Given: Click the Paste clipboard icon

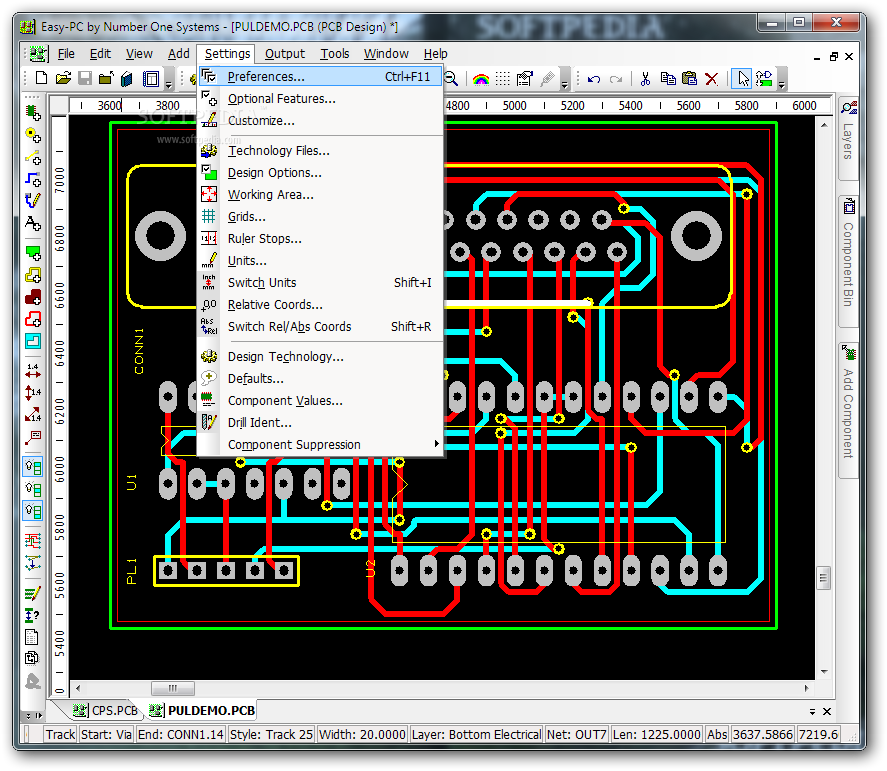Looking at the screenshot, I should pyautogui.click(x=690, y=78).
